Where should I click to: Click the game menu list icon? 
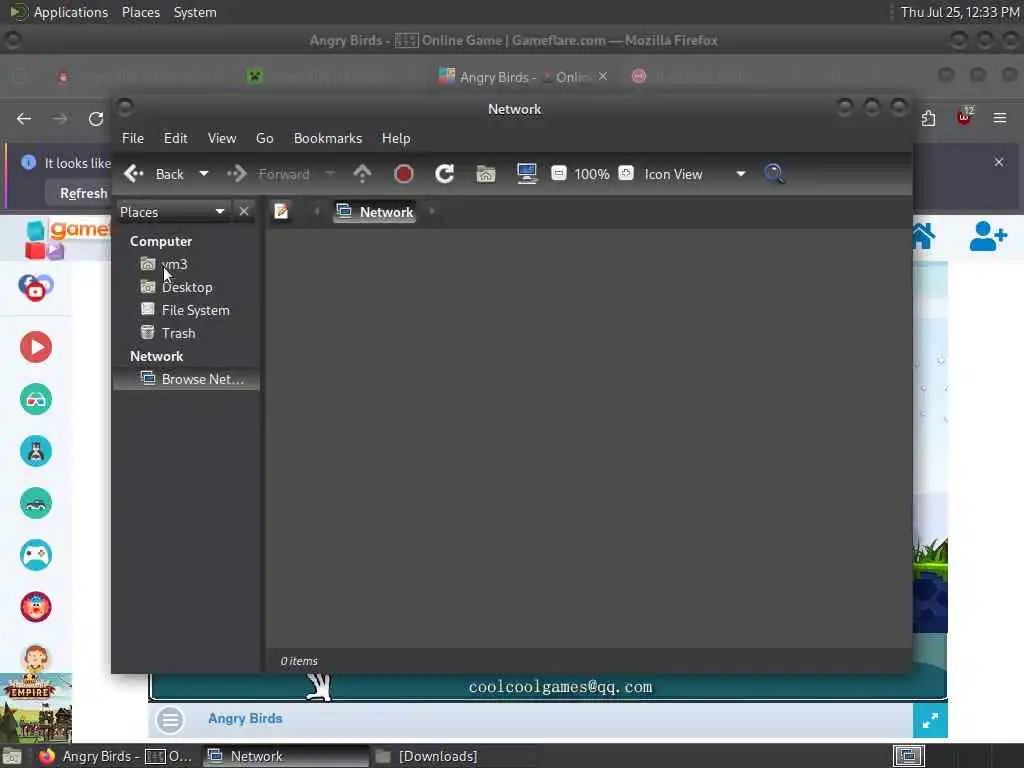[x=170, y=720]
